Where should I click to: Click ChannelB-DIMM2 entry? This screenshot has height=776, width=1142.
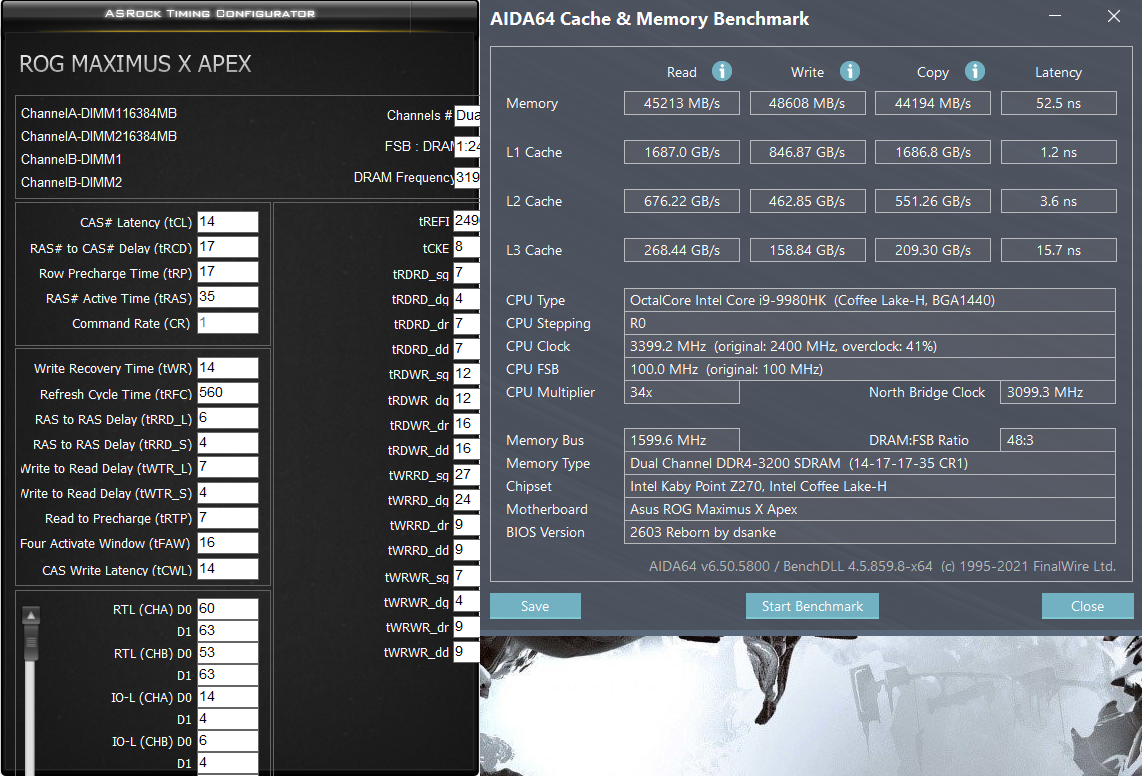[x=71, y=182]
